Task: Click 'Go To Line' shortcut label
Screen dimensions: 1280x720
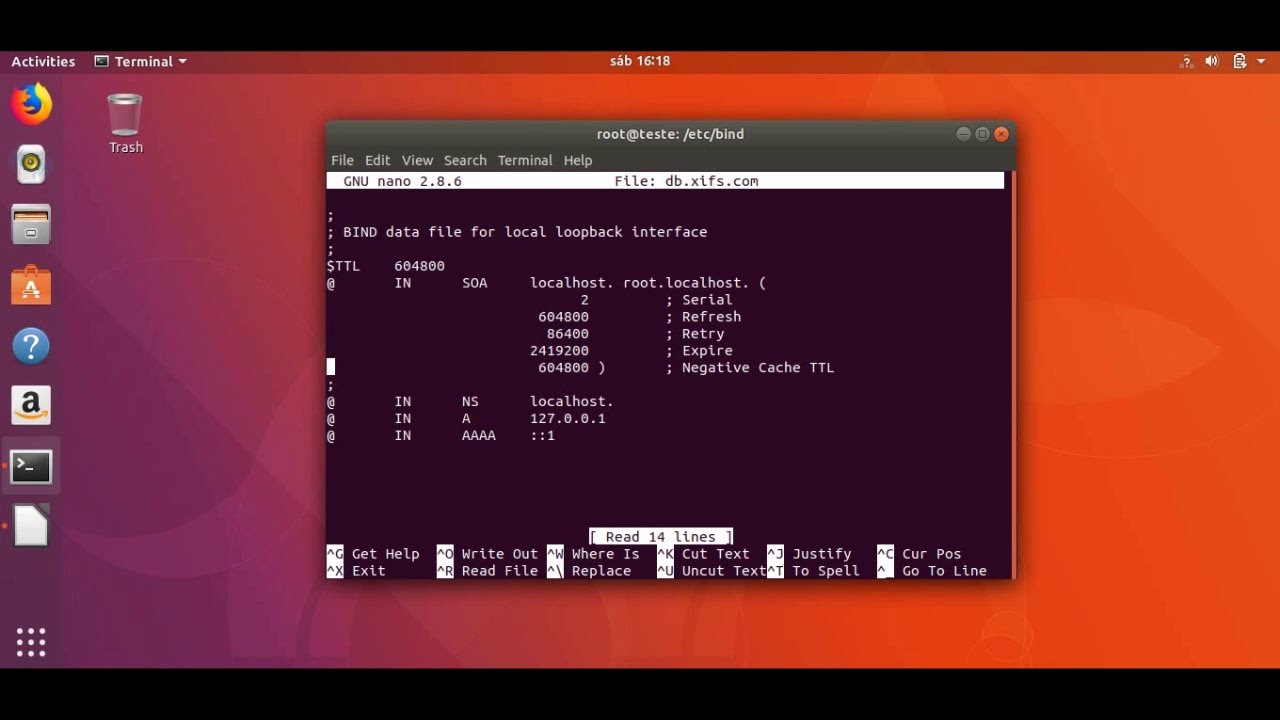Action: coord(944,571)
